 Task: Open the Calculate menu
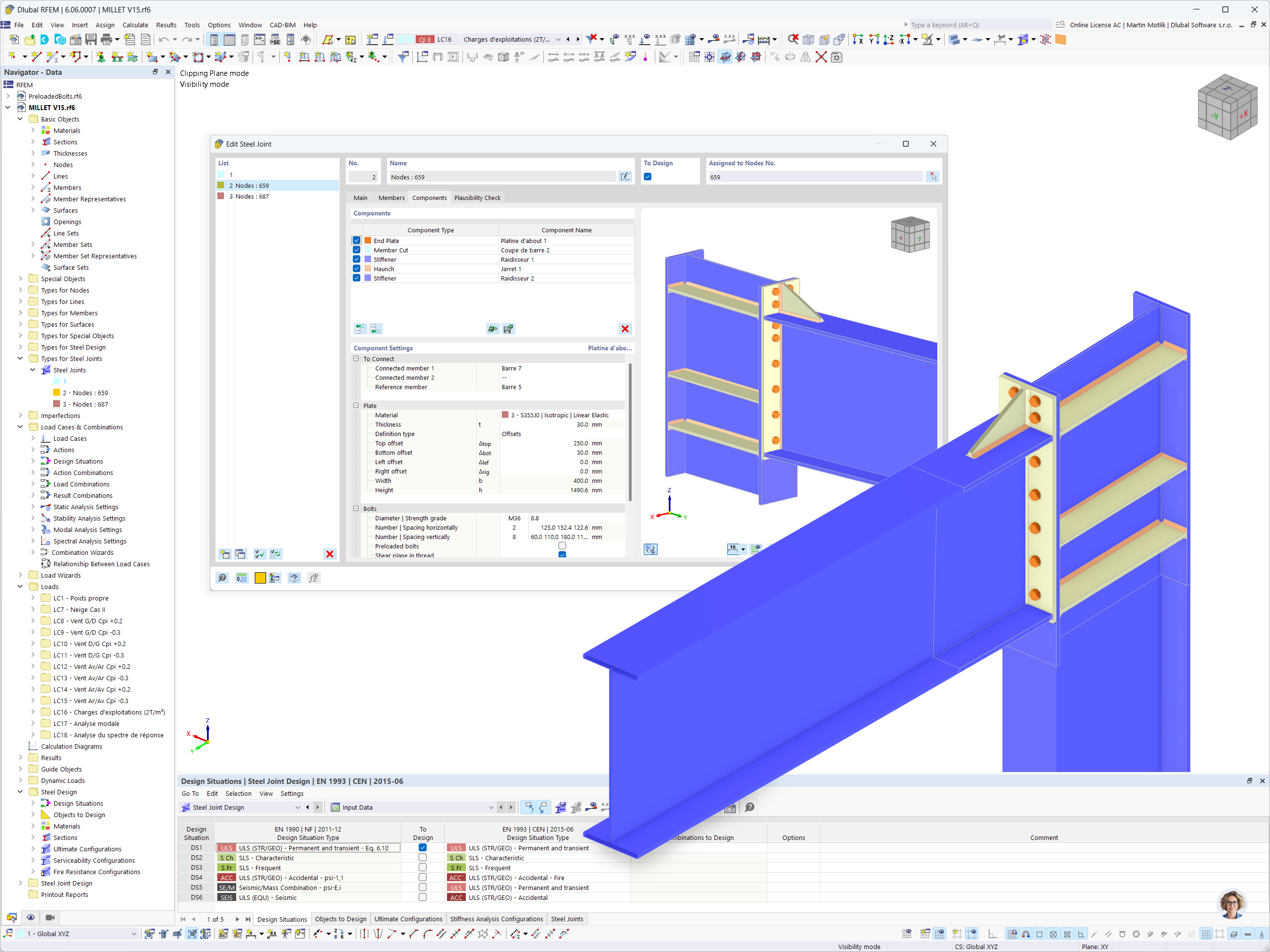(x=135, y=25)
